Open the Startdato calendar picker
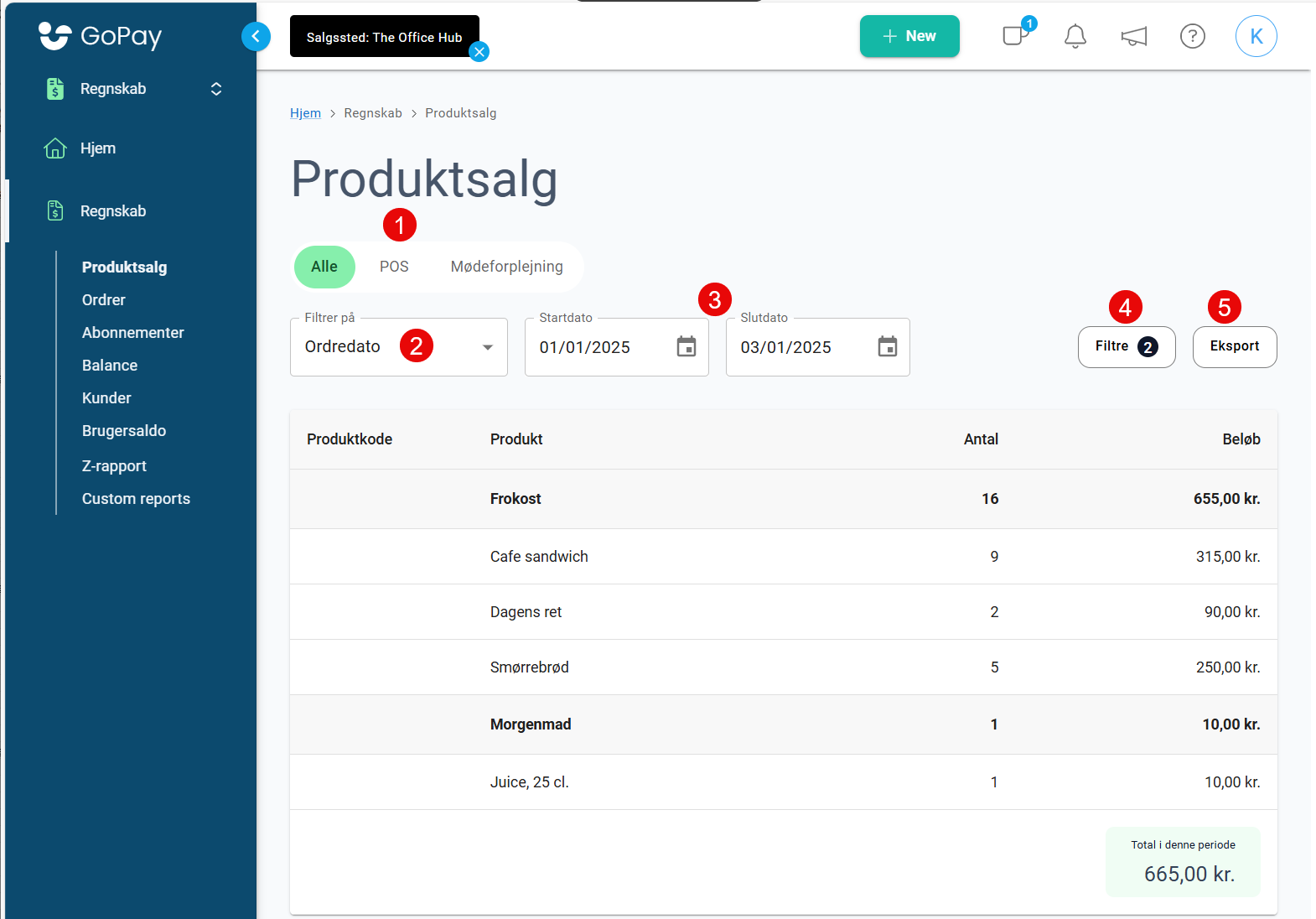This screenshot has height=919, width=1316. pos(686,346)
